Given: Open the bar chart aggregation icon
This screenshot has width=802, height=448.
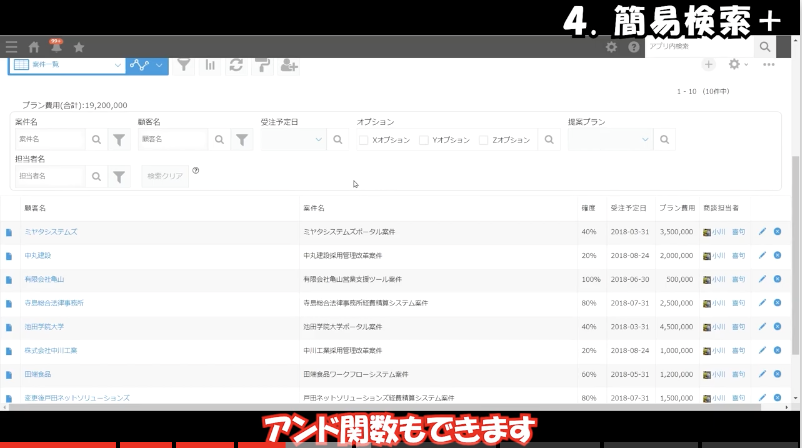Looking at the screenshot, I should coord(211,65).
